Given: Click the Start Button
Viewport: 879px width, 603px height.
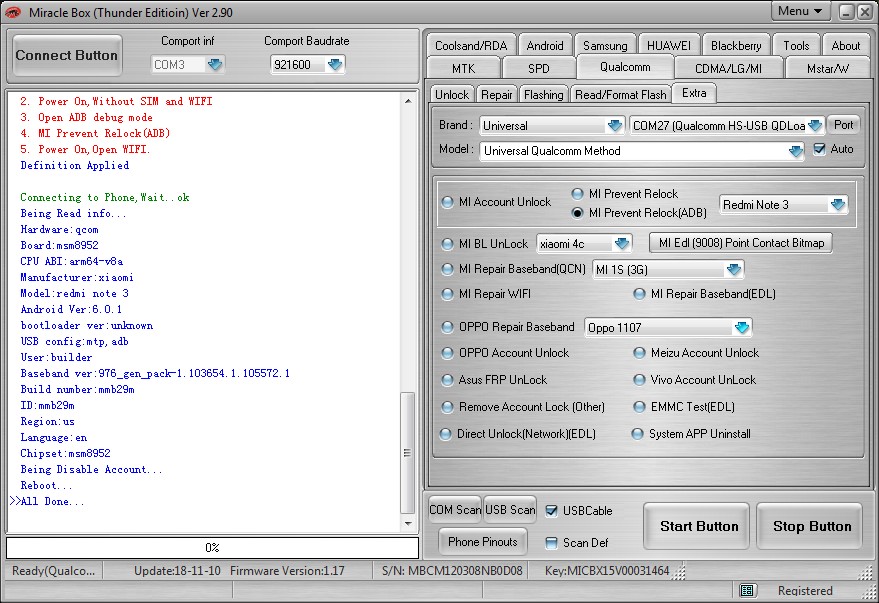Looking at the screenshot, I should click(x=697, y=526).
